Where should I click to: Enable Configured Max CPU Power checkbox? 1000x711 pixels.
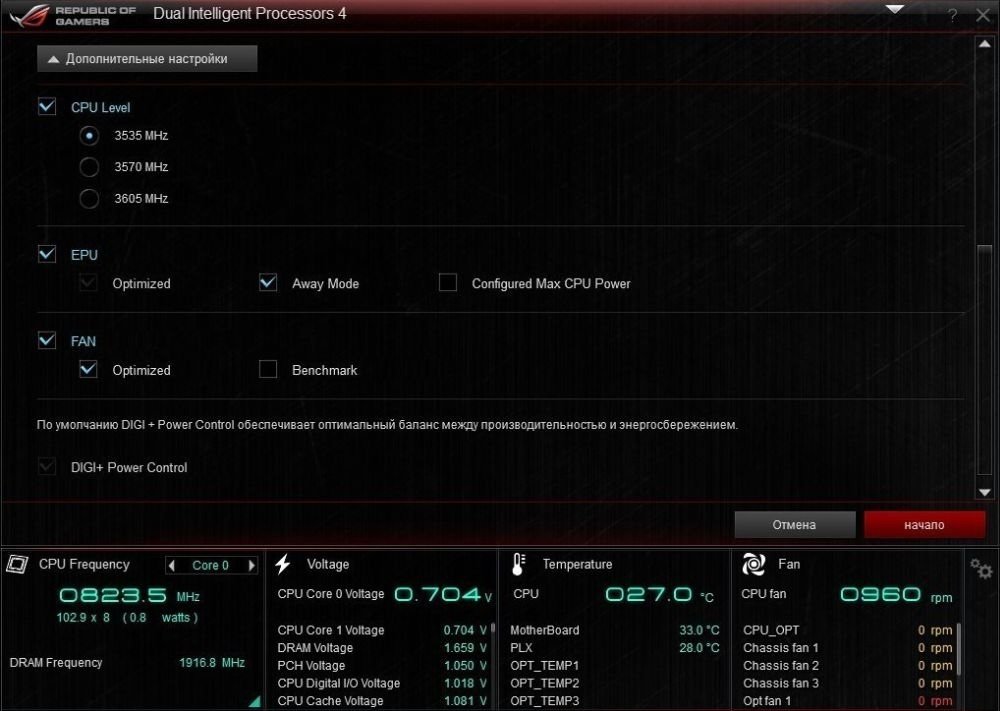coord(448,282)
